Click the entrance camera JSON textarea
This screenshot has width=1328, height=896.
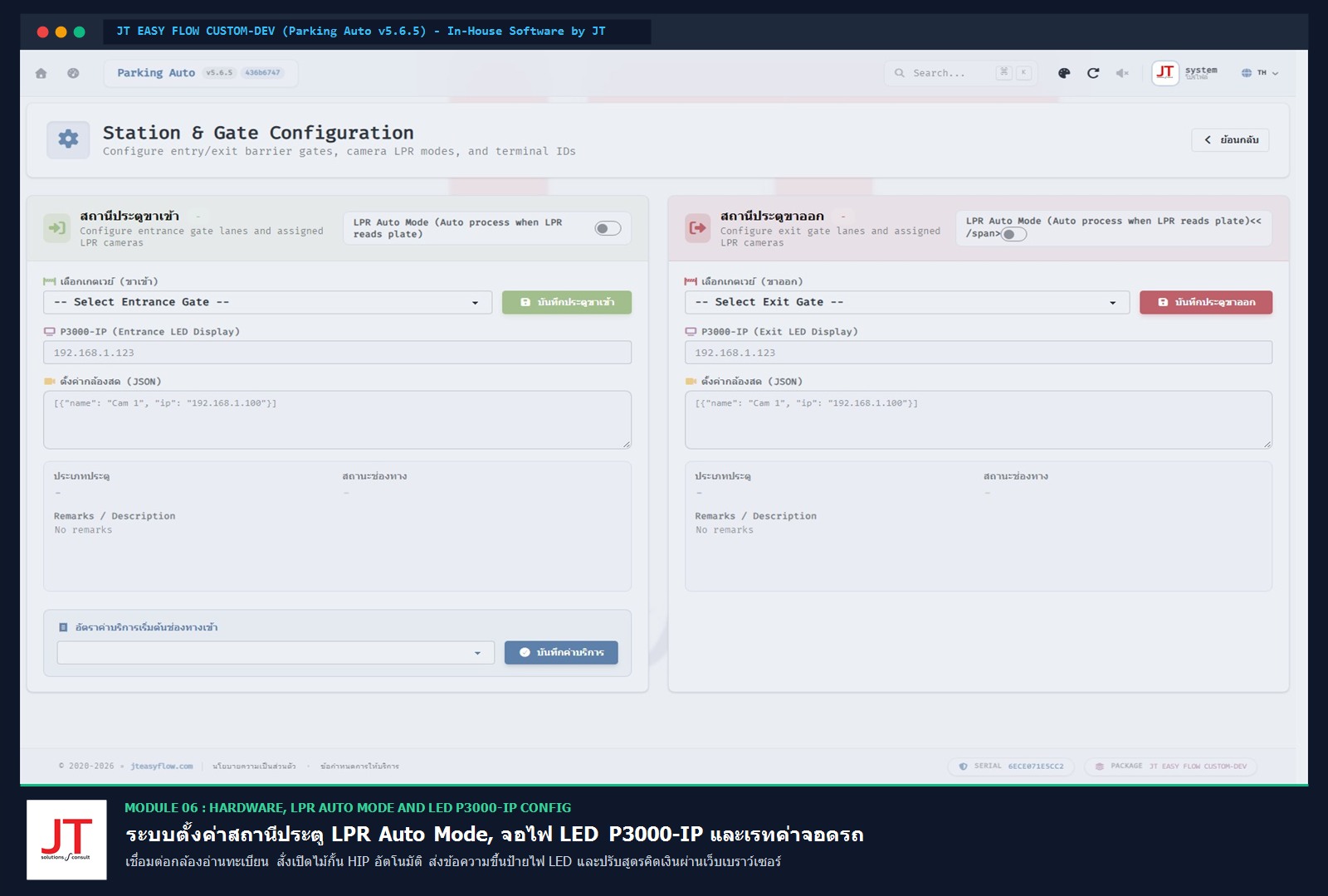click(337, 420)
